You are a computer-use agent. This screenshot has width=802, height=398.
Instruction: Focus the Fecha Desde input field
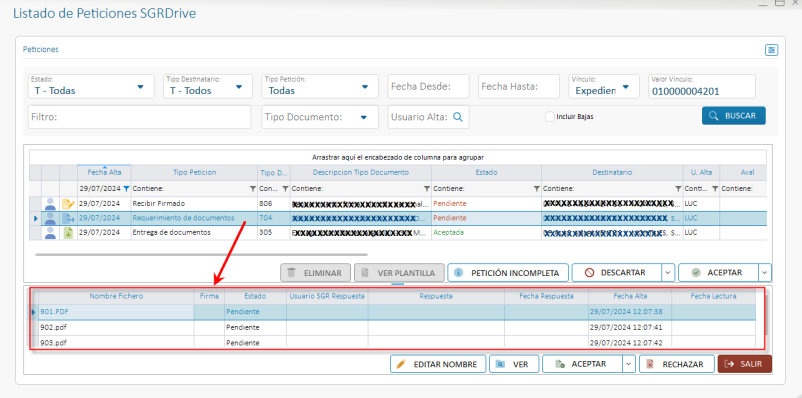point(428,86)
